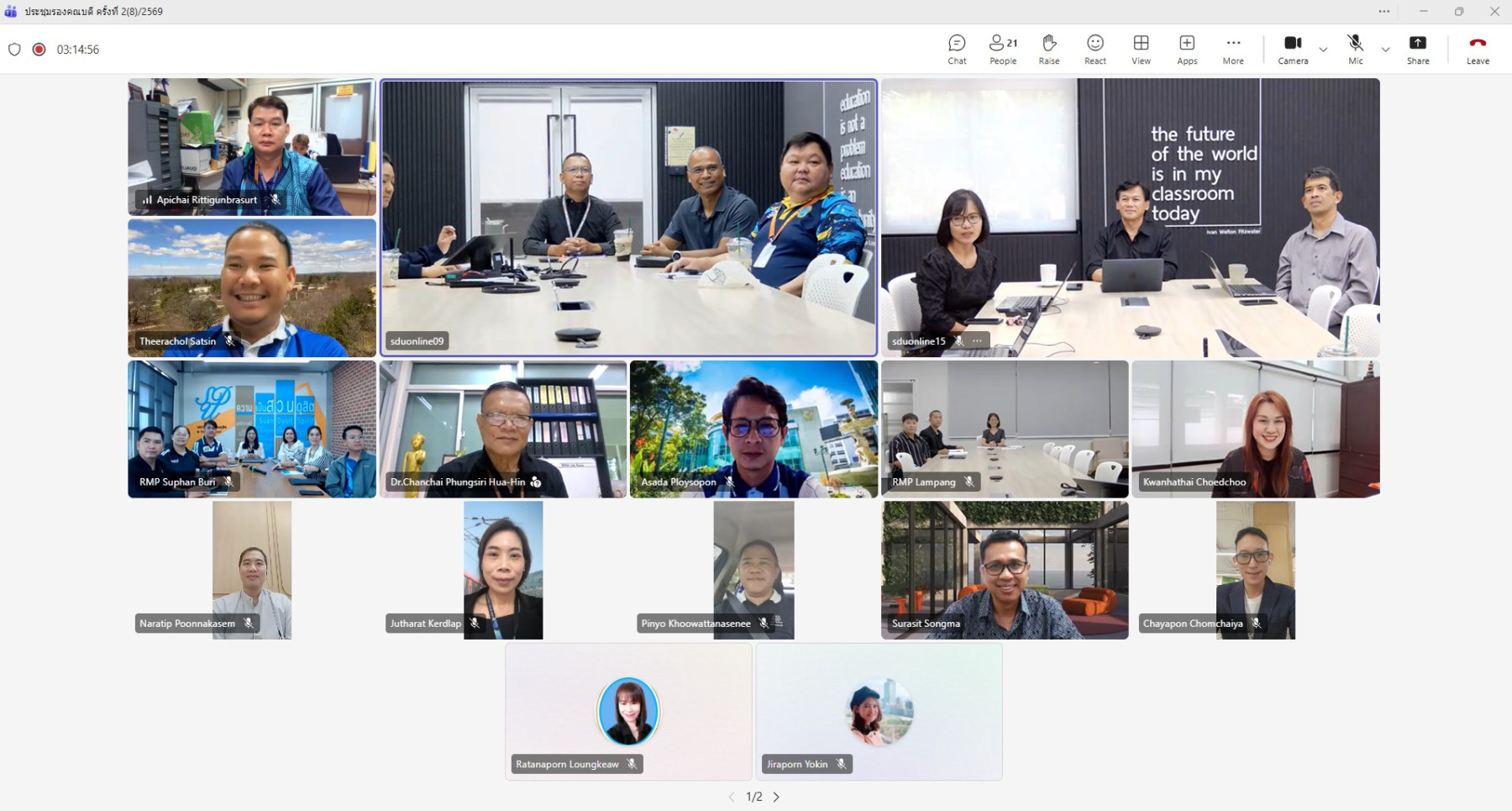Change the meeting View layout
The width and height of the screenshot is (1512, 811).
coord(1141,49)
